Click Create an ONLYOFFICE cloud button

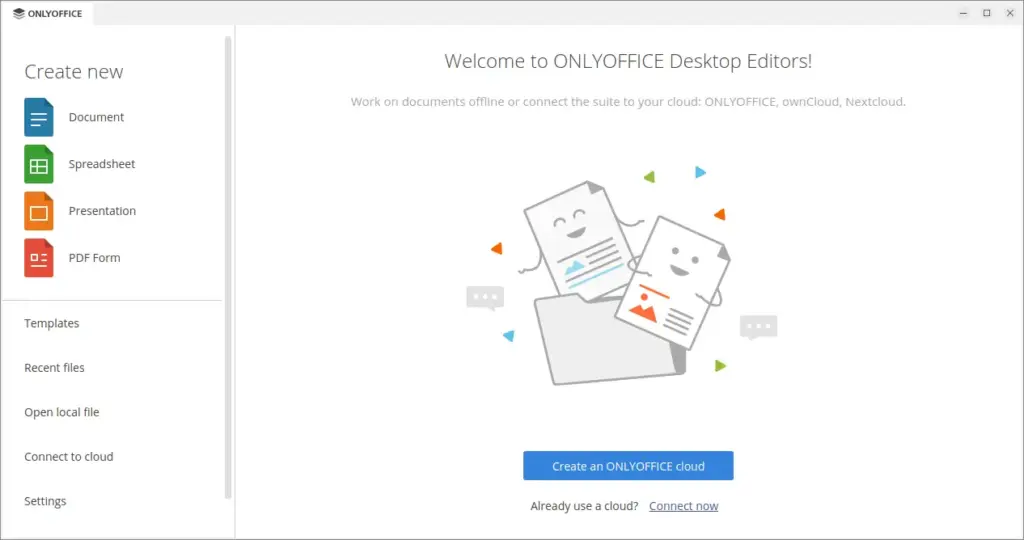click(628, 466)
